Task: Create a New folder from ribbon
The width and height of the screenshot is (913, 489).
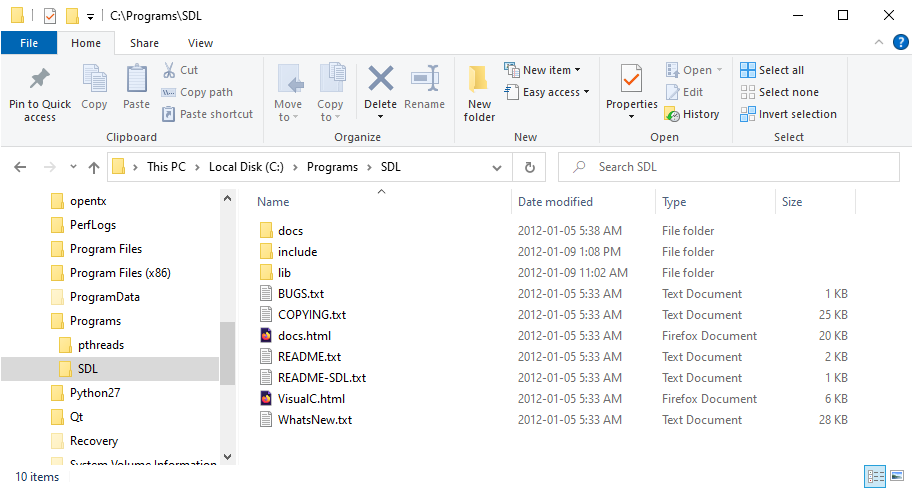Action: [479, 93]
